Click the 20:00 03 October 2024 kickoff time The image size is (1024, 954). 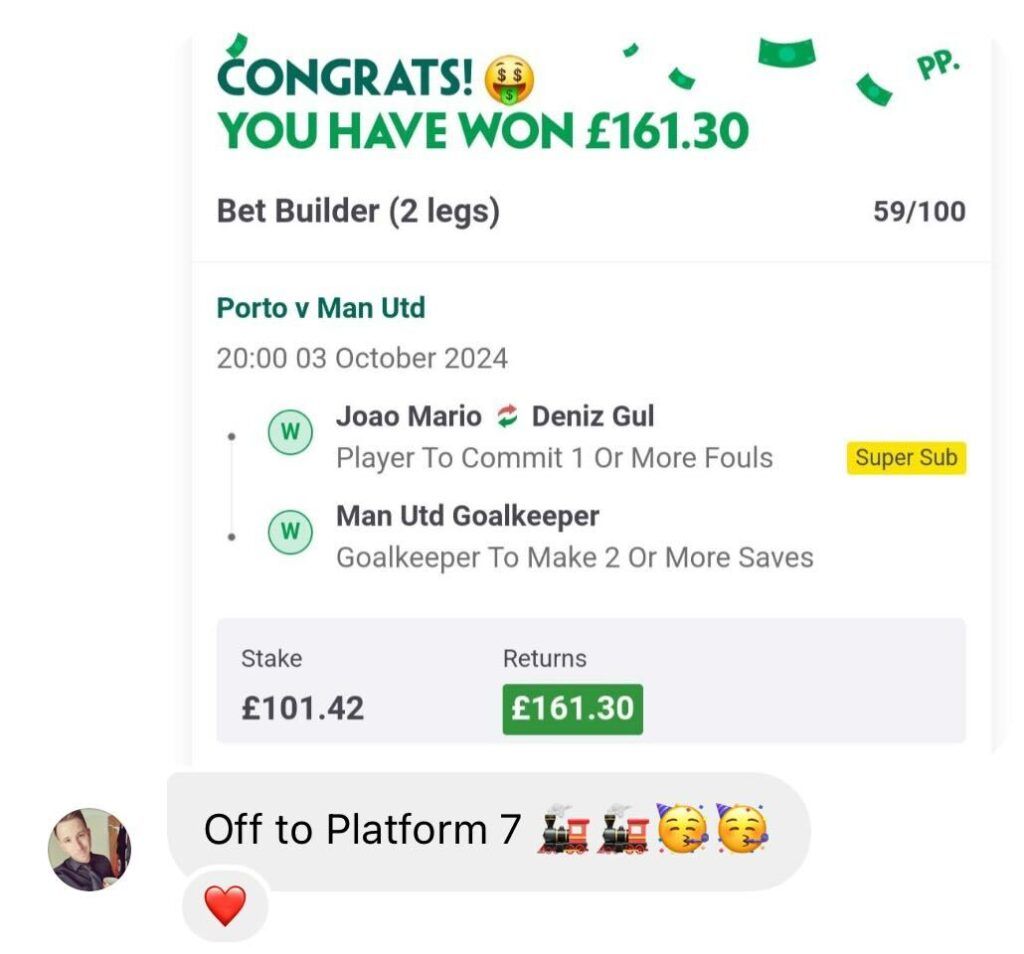[362, 358]
